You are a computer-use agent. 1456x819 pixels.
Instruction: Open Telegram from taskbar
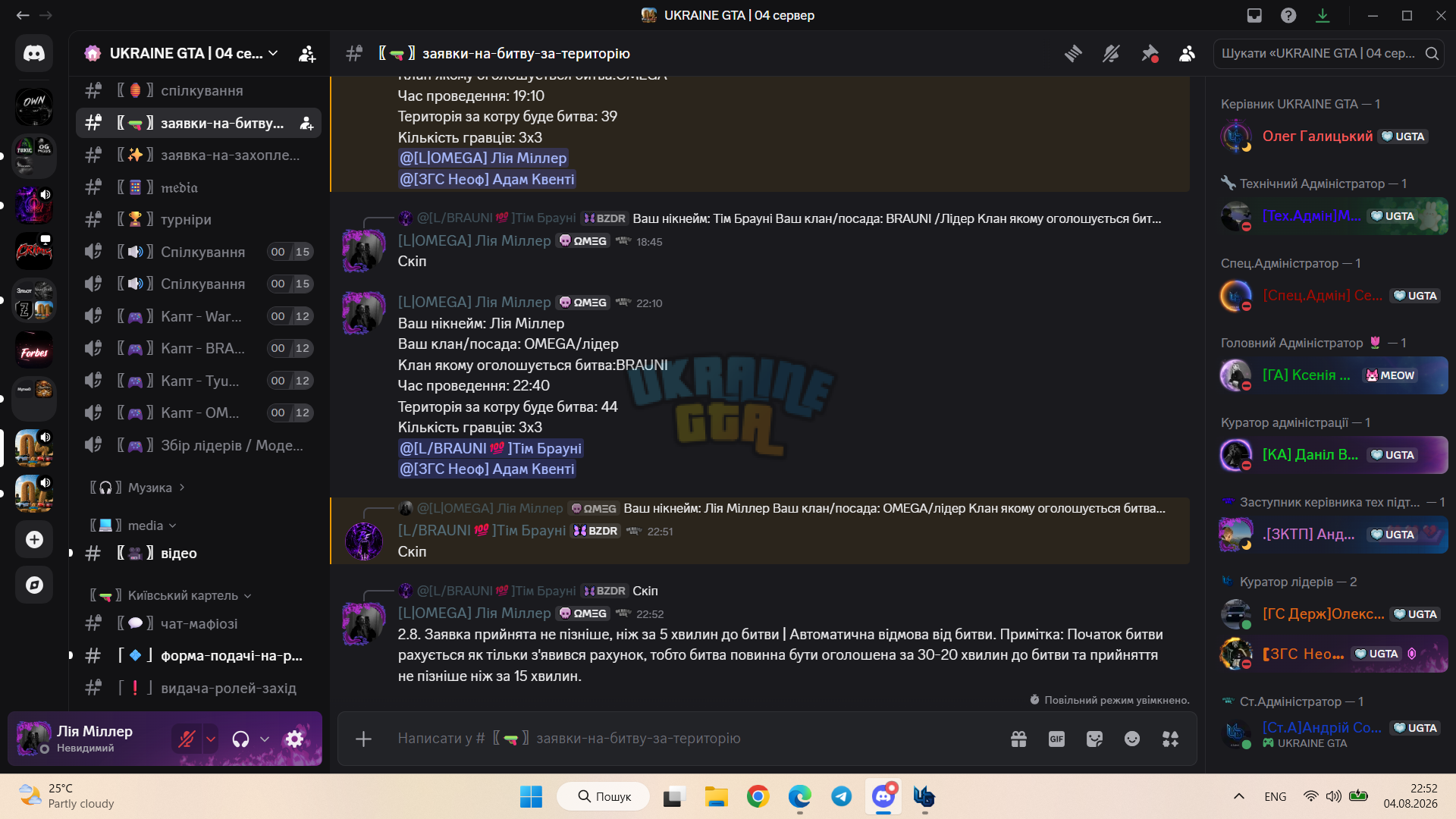pos(841,796)
